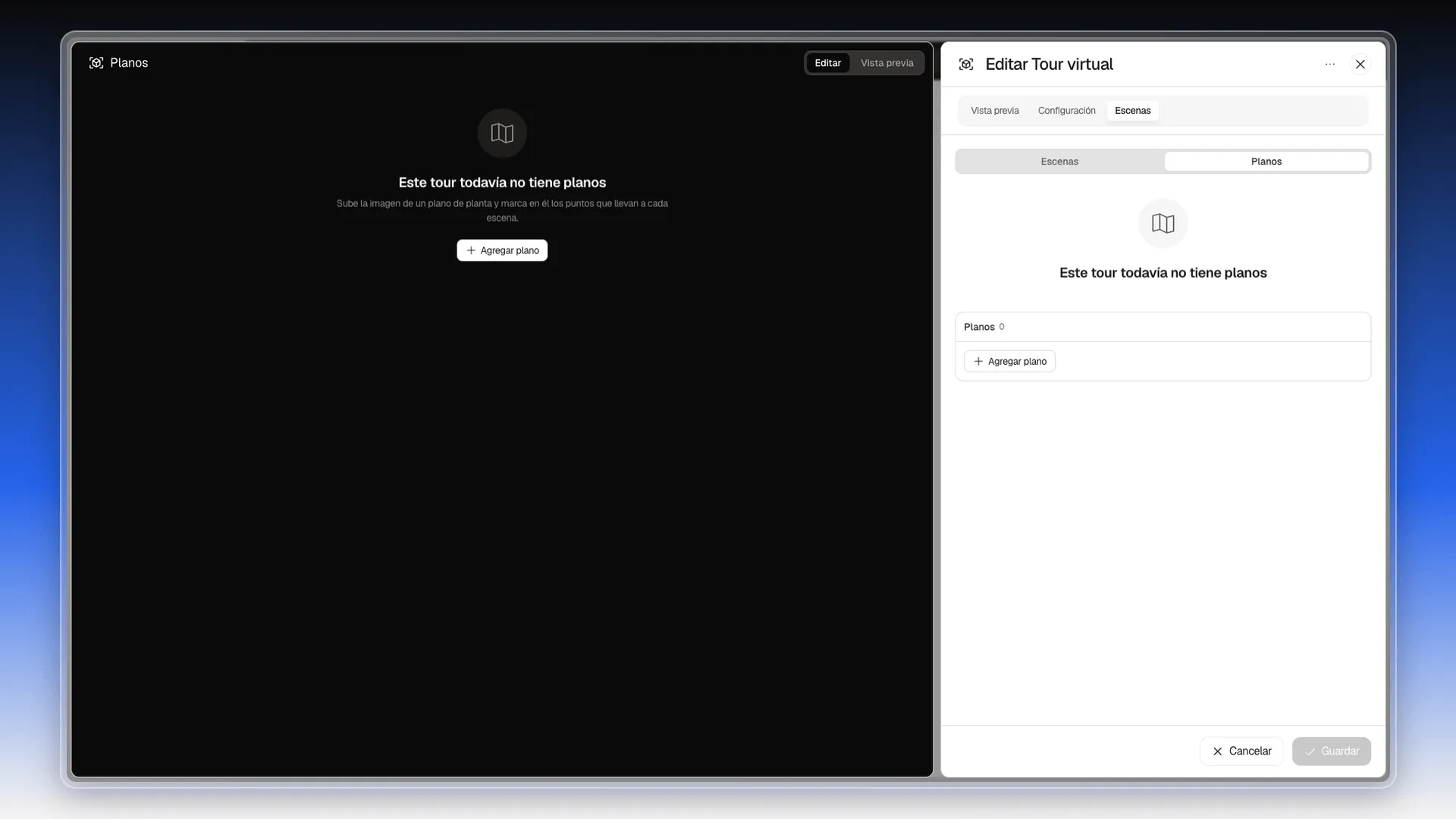Screen dimensions: 1456x819
Task: Cancel editing the tour
Action: 1241,752
